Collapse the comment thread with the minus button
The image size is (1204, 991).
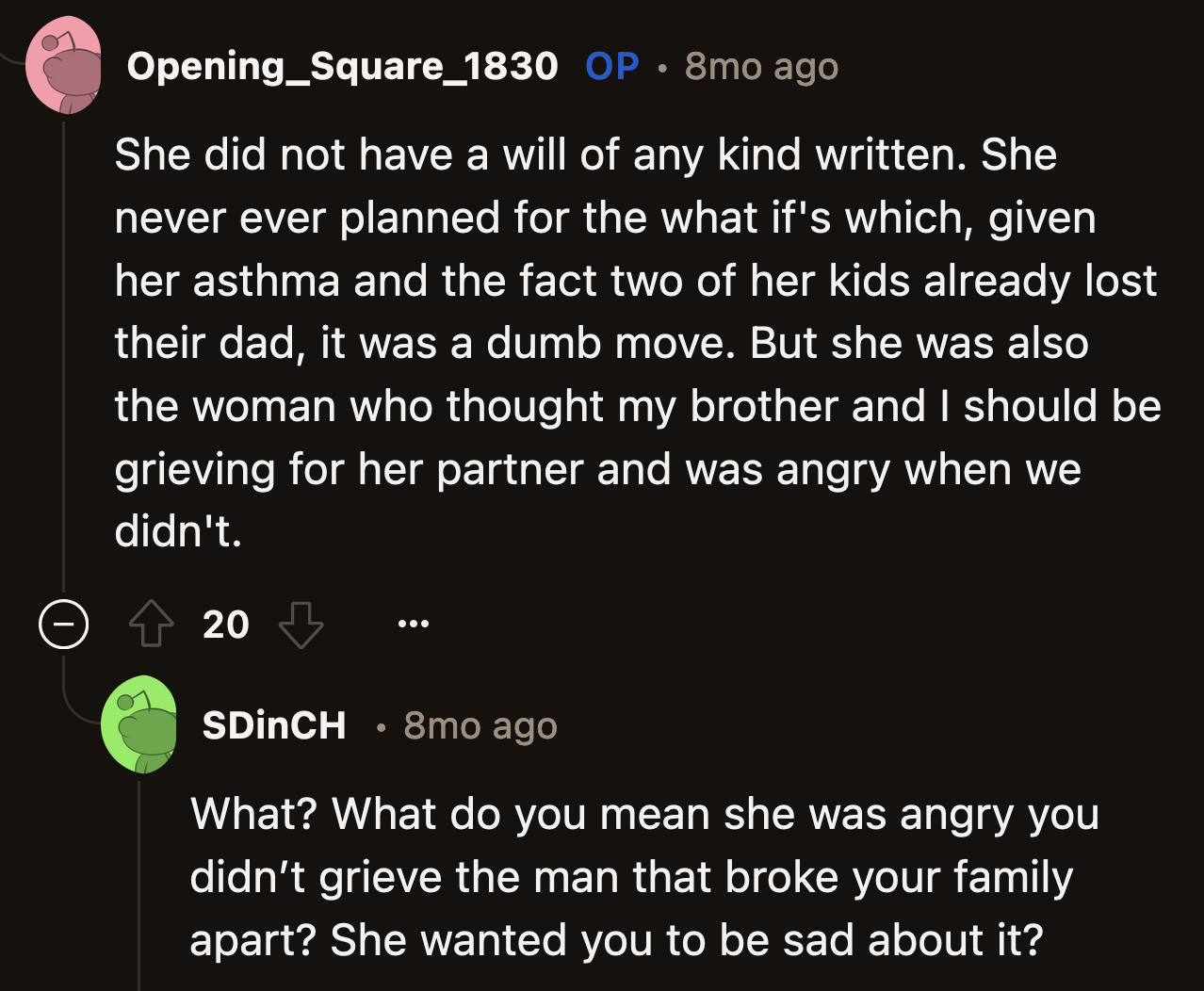click(x=62, y=624)
